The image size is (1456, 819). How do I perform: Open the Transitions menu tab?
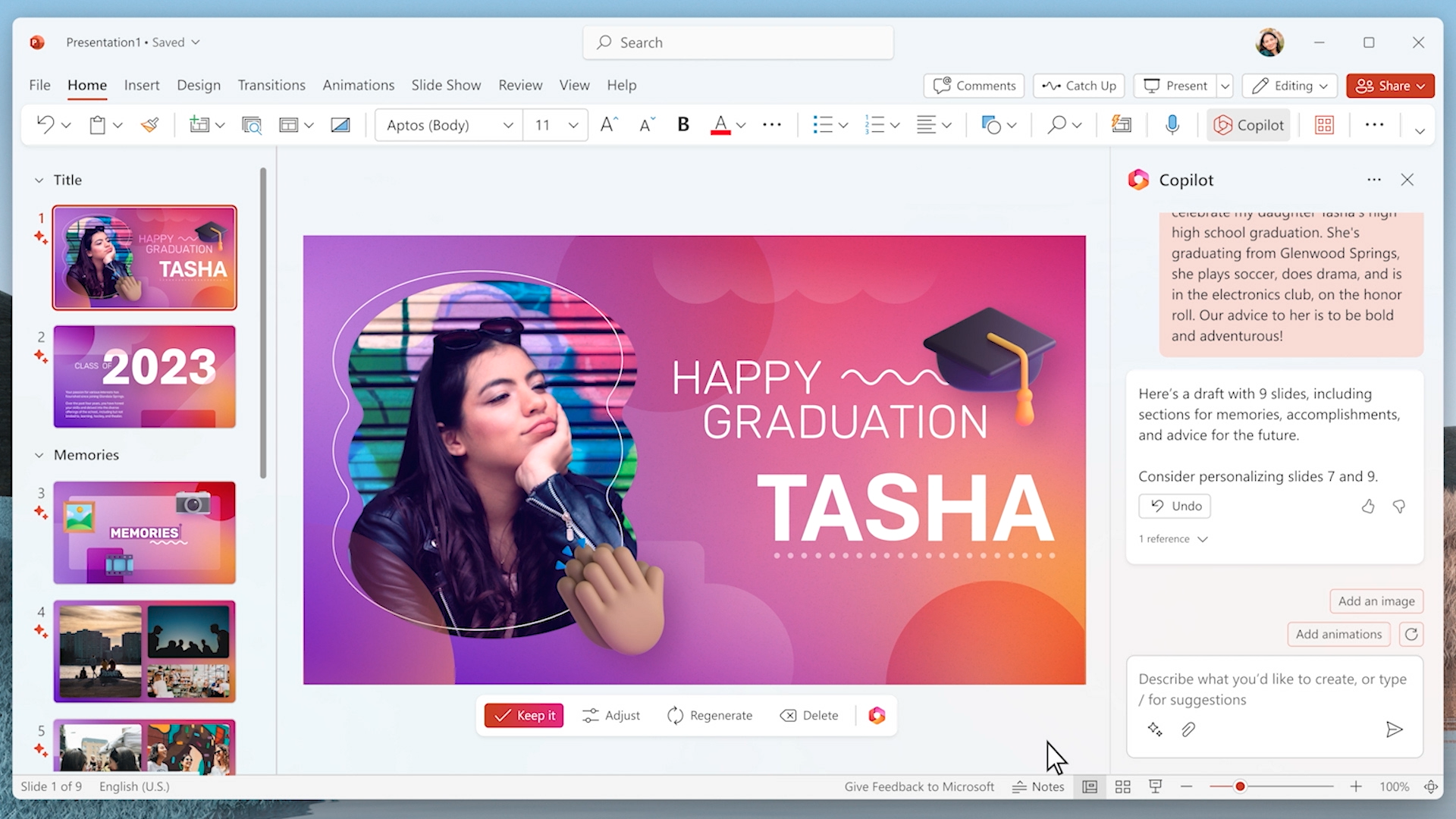click(x=271, y=85)
